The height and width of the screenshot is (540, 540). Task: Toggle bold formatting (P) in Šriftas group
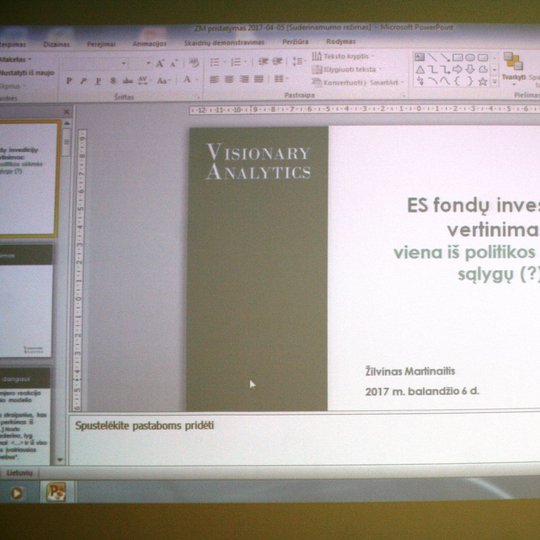tap(69, 81)
